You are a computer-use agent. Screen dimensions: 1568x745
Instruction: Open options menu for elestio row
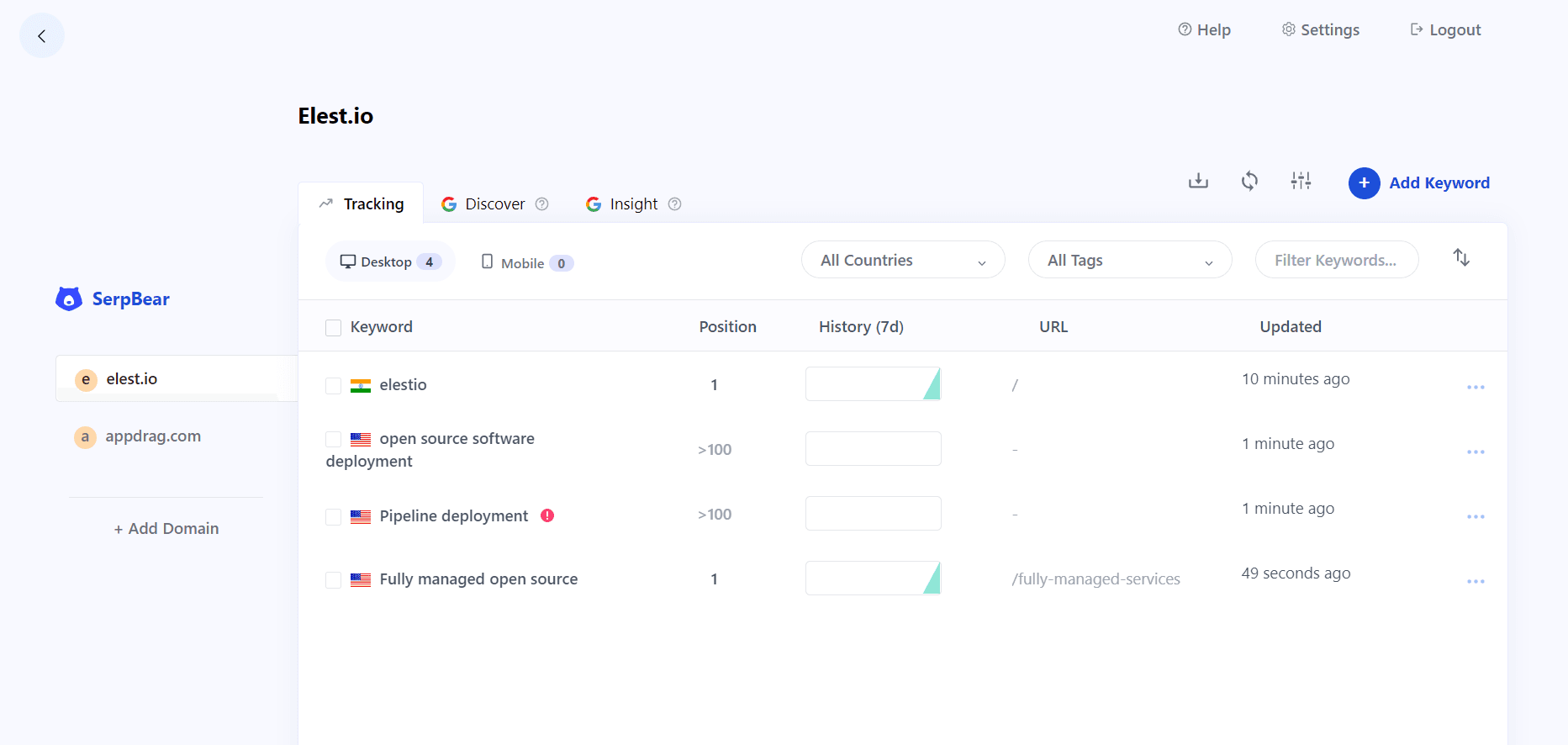point(1476,388)
